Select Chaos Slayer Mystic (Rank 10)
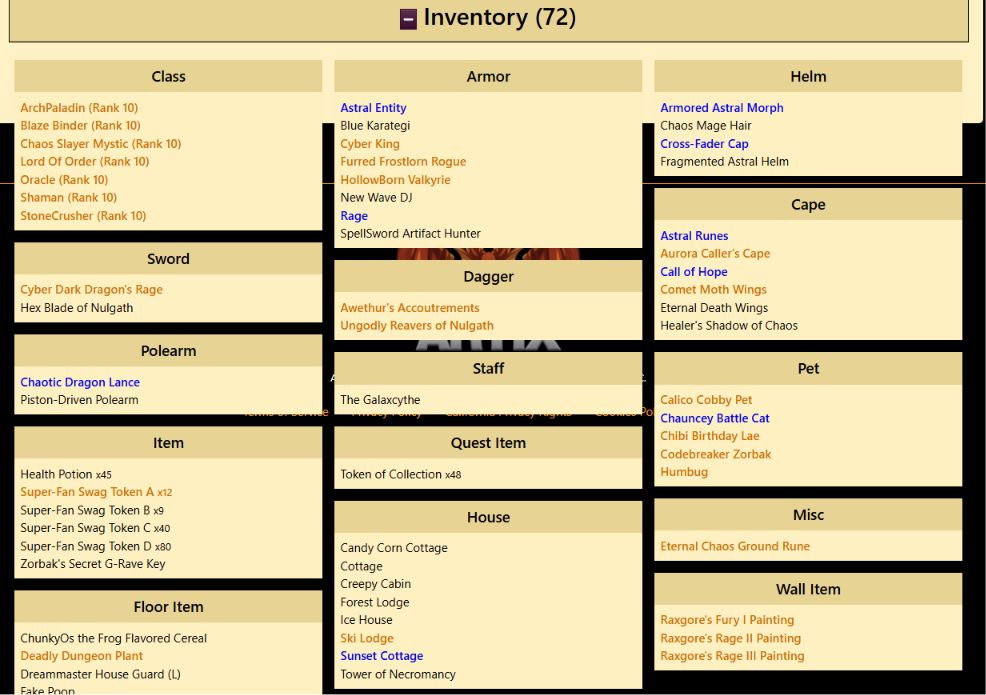 101,144
